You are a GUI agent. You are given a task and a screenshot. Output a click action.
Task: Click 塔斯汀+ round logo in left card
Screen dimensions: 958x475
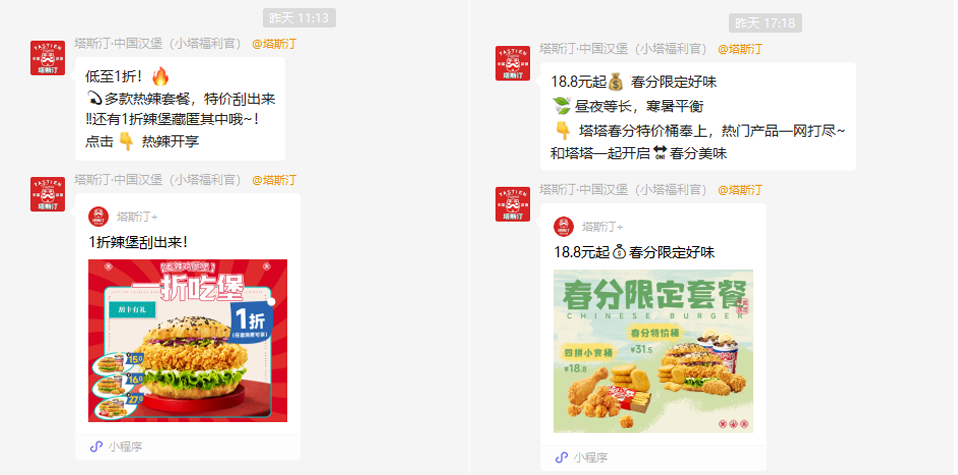pos(98,216)
